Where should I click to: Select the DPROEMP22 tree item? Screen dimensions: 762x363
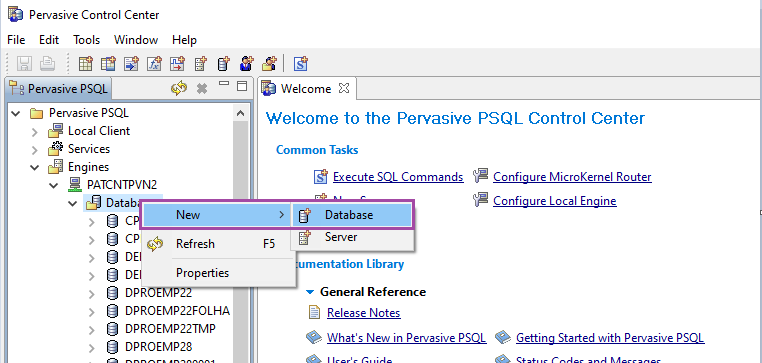pos(158,293)
